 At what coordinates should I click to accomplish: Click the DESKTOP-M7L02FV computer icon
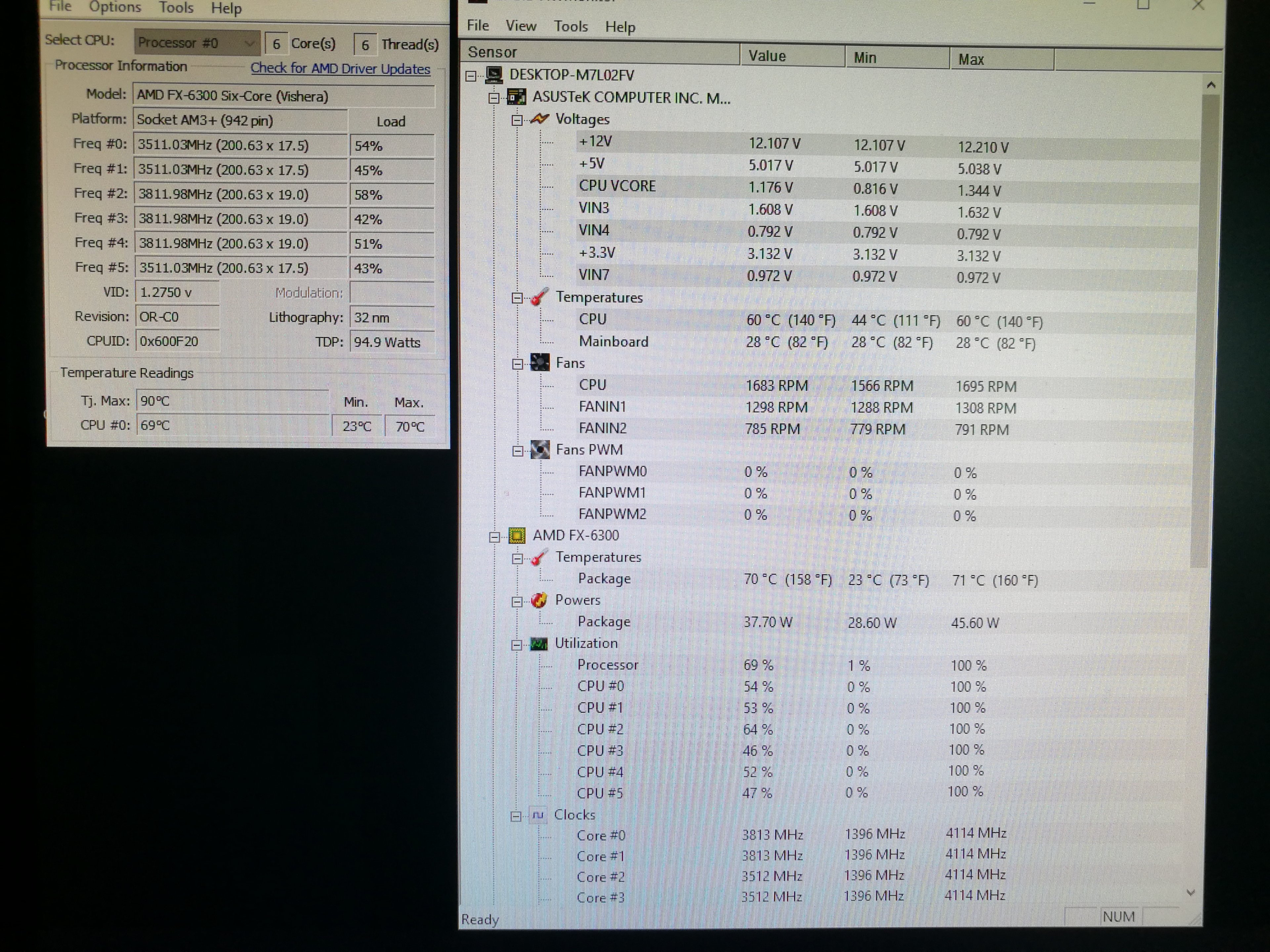click(494, 75)
